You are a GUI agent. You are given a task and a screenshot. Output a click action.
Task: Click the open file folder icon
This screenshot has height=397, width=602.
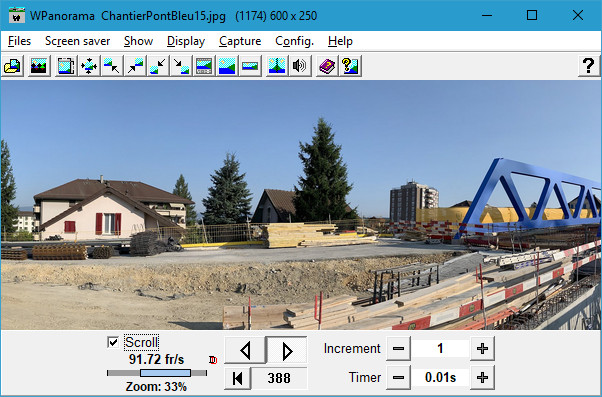[x=12, y=66]
